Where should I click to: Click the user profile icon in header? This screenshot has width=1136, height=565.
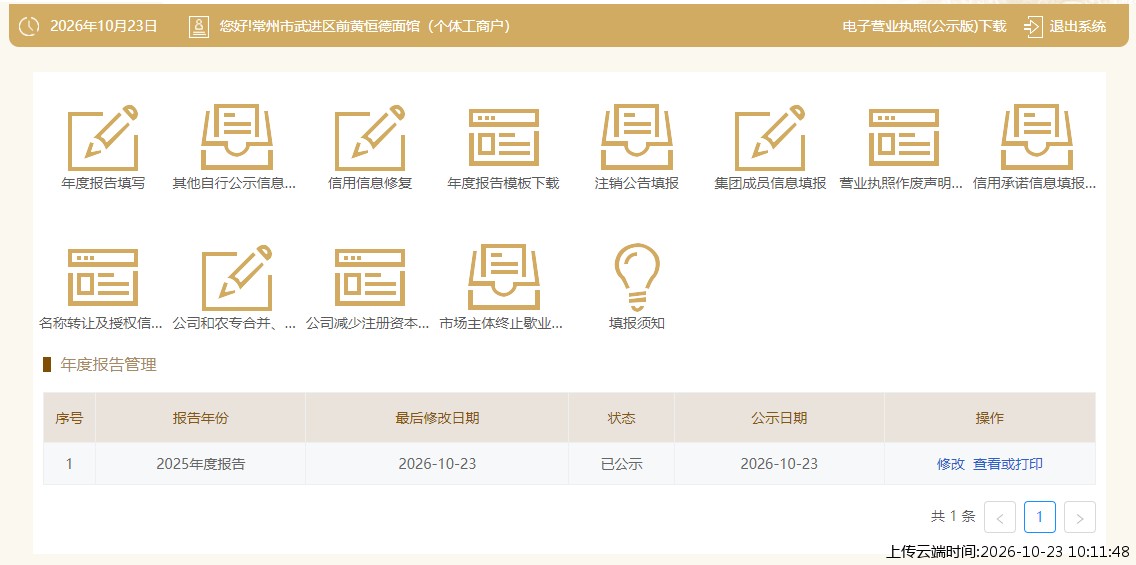198,27
